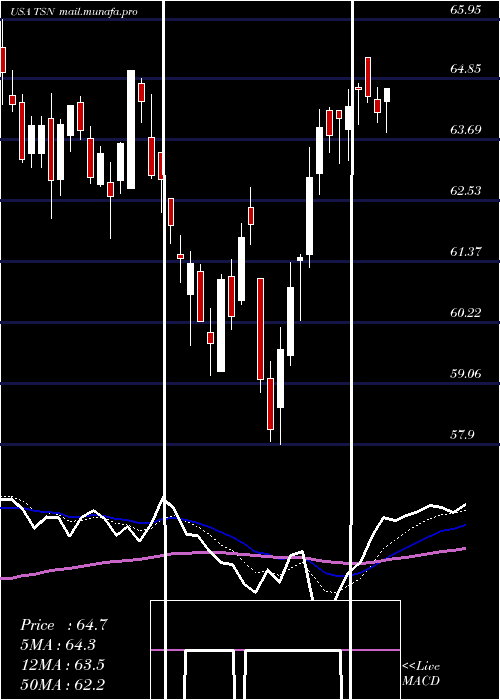Click the 64.85 price axis label
This screenshot has width=500, height=700.
coord(466,69)
